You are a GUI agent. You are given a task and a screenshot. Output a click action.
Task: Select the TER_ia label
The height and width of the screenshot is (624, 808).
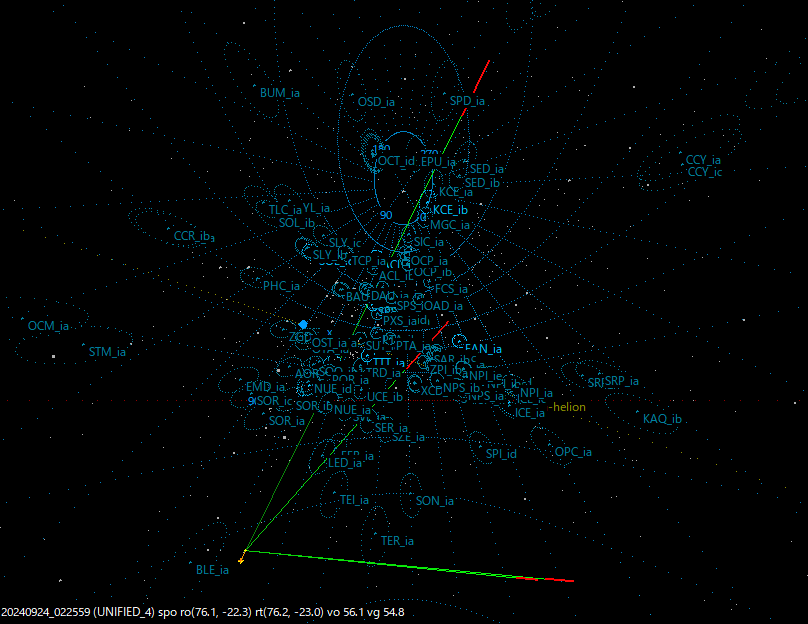396,538
